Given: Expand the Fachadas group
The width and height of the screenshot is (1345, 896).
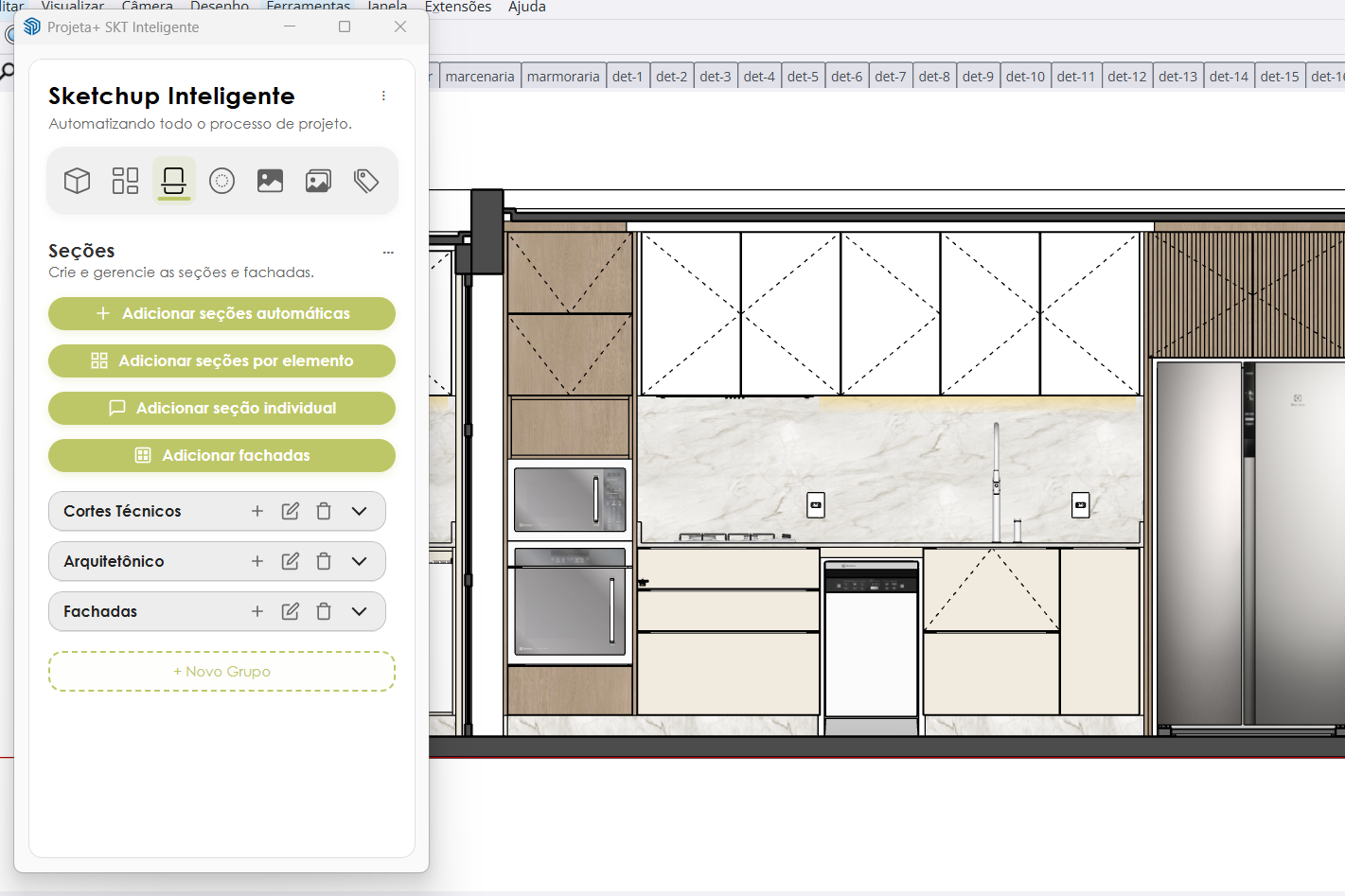Looking at the screenshot, I should click(359, 611).
